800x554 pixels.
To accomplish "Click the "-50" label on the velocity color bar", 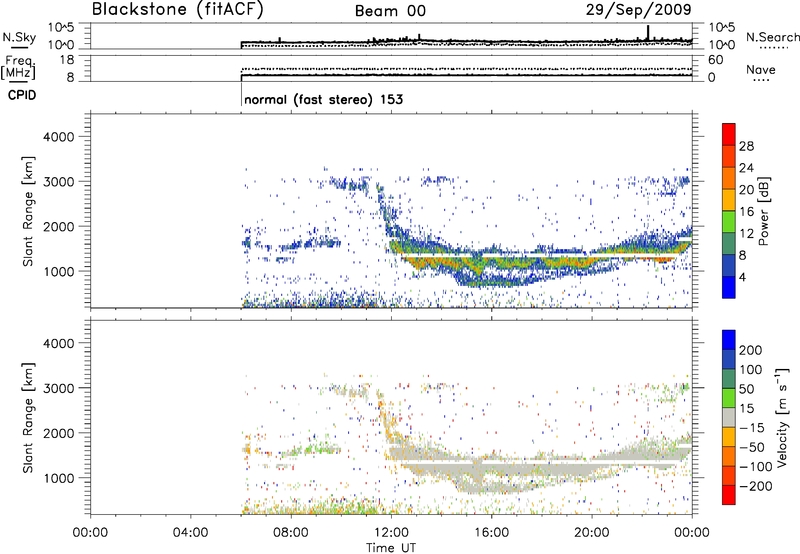I will coord(752,447).
